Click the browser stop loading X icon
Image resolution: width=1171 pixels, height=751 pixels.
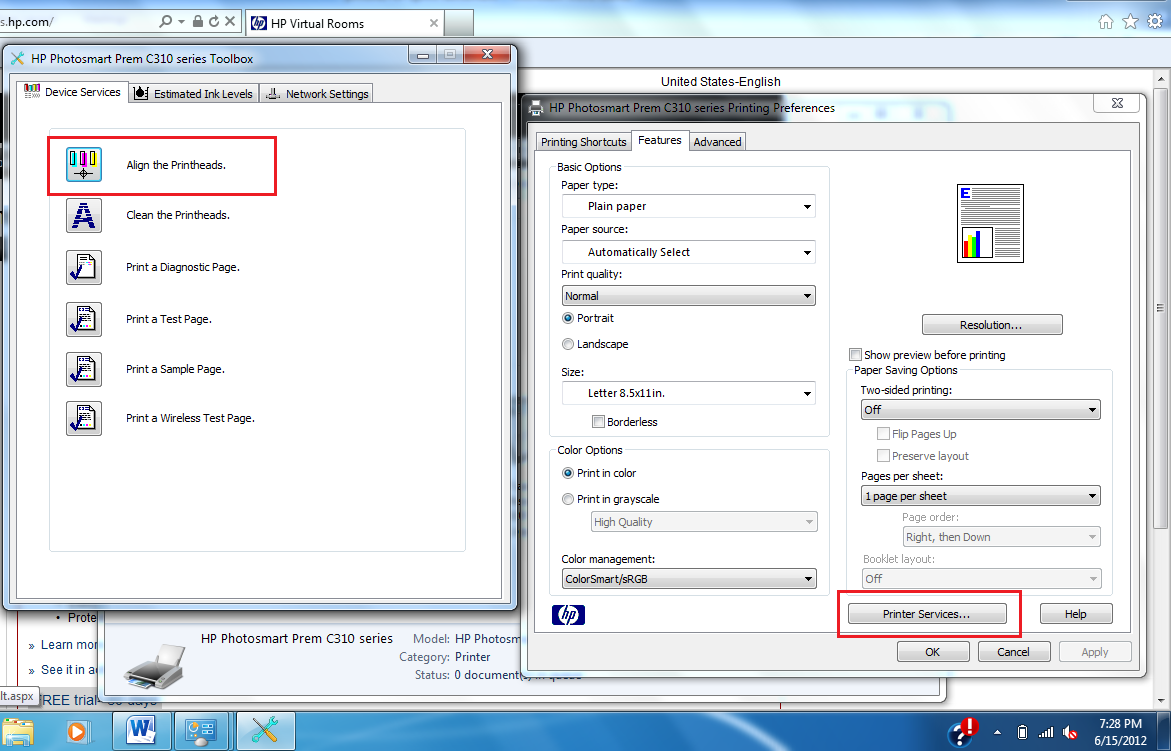tap(230, 22)
